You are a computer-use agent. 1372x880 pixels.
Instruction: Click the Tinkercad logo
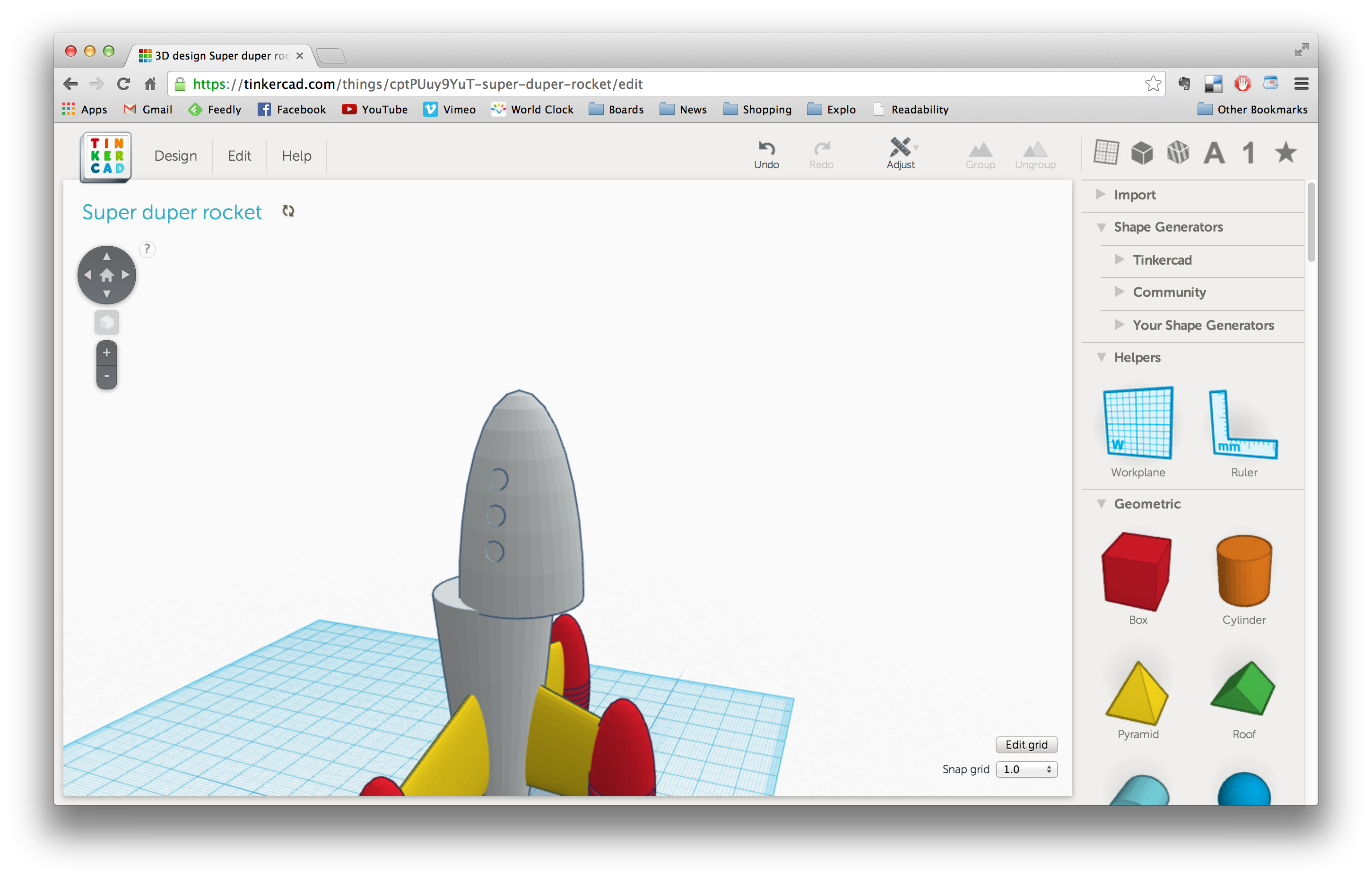point(106,155)
